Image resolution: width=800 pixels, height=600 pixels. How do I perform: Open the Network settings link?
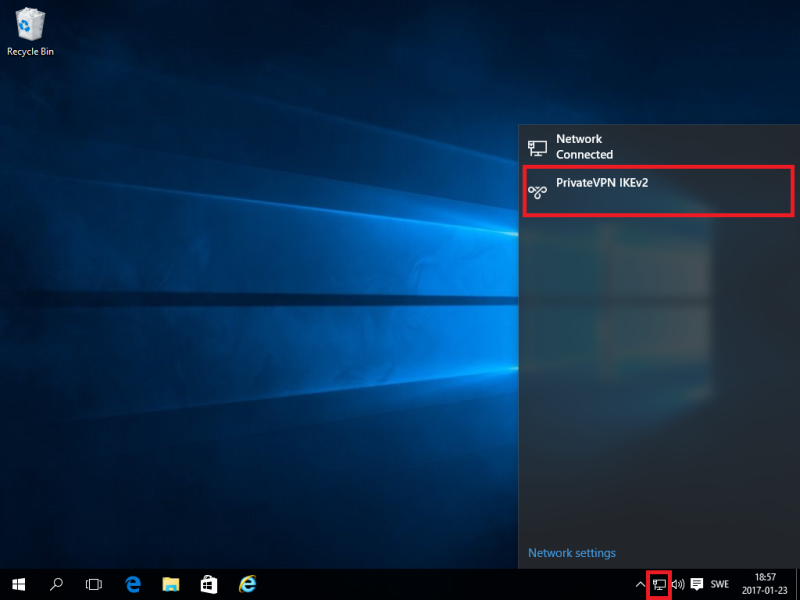(x=572, y=553)
